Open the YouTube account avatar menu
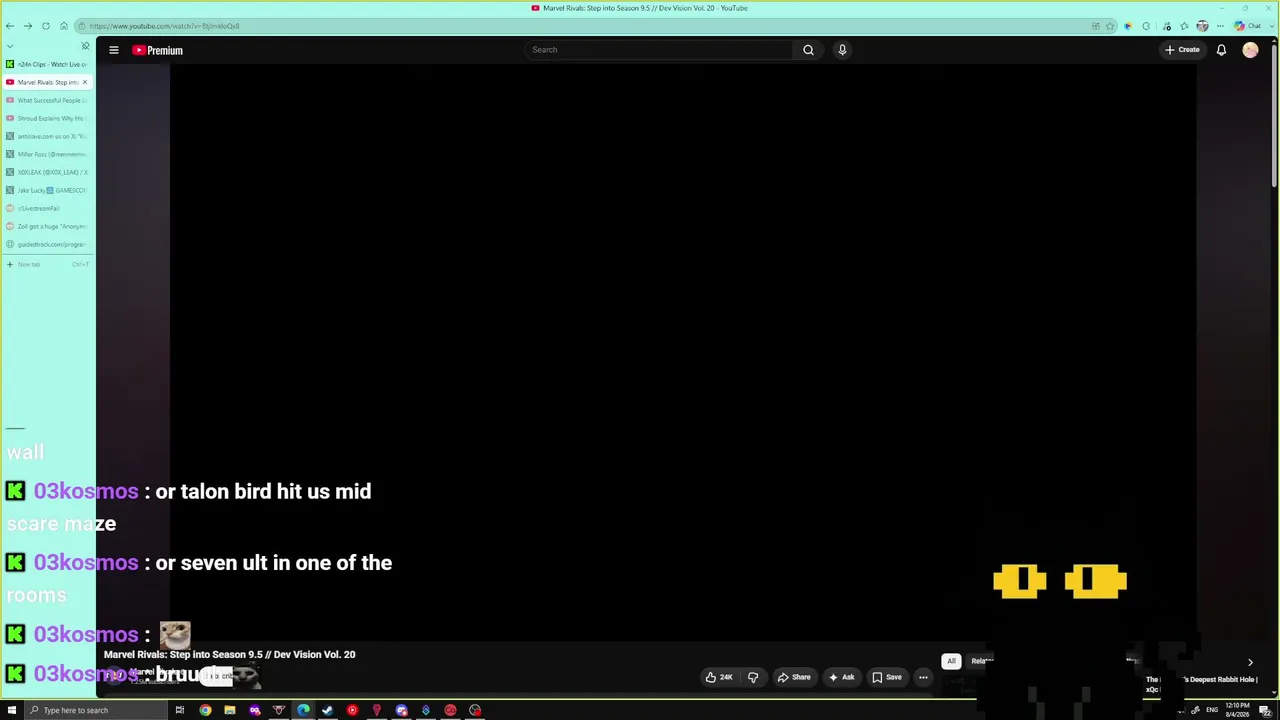Image resolution: width=1280 pixels, height=720 pixels. click(1250, 50)
